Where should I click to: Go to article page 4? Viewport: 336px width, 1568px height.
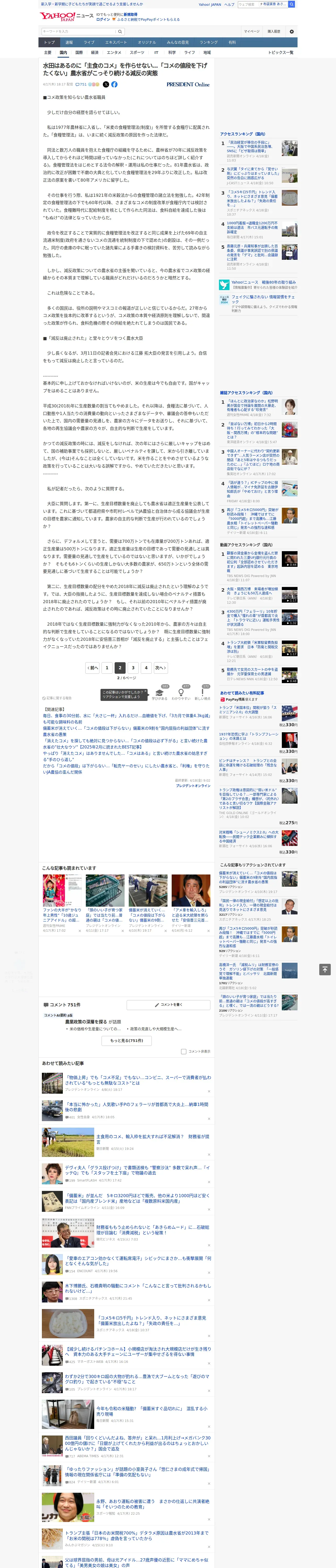146,667
